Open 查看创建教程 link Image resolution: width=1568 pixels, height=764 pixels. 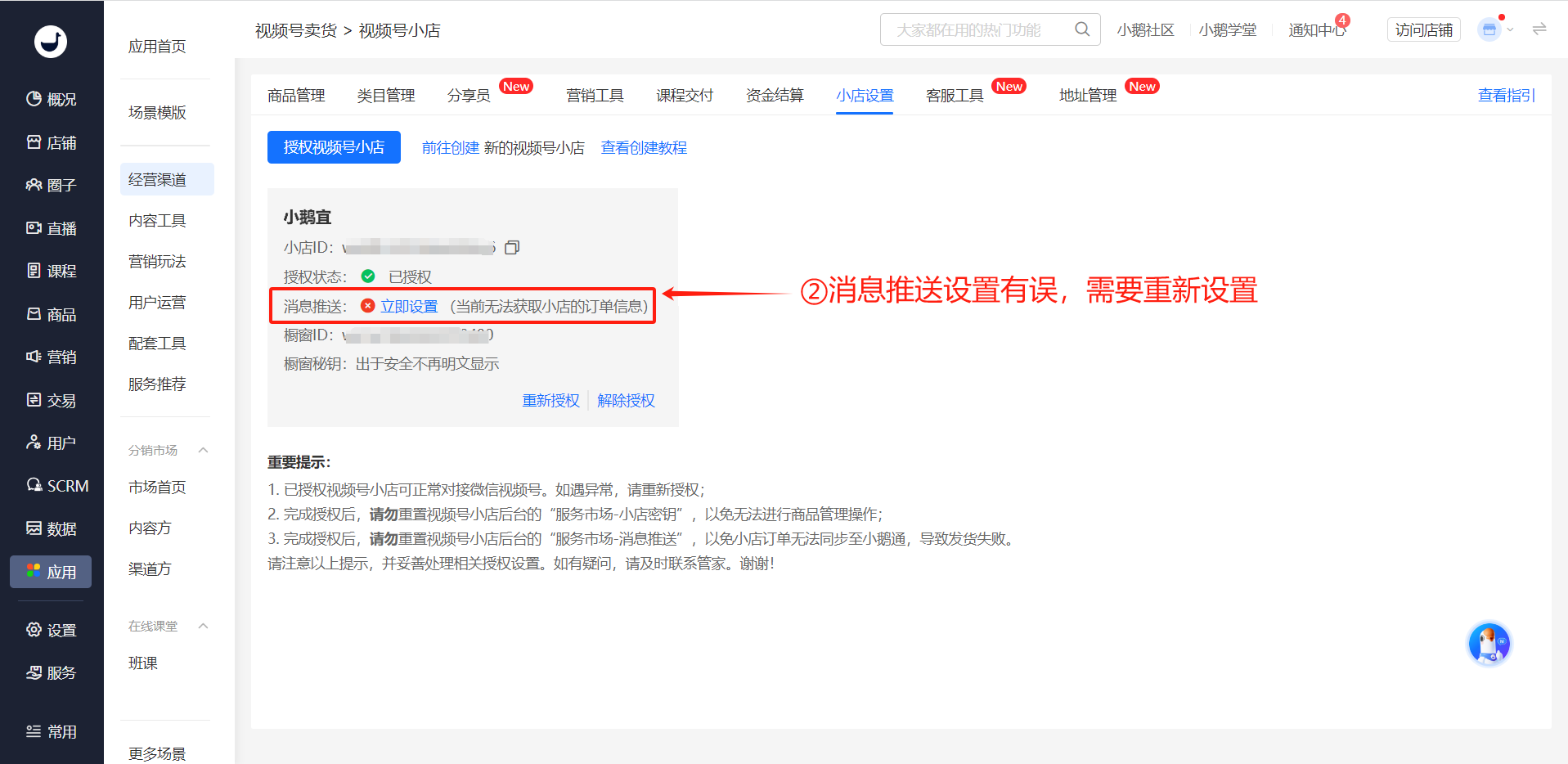[644, 147]
